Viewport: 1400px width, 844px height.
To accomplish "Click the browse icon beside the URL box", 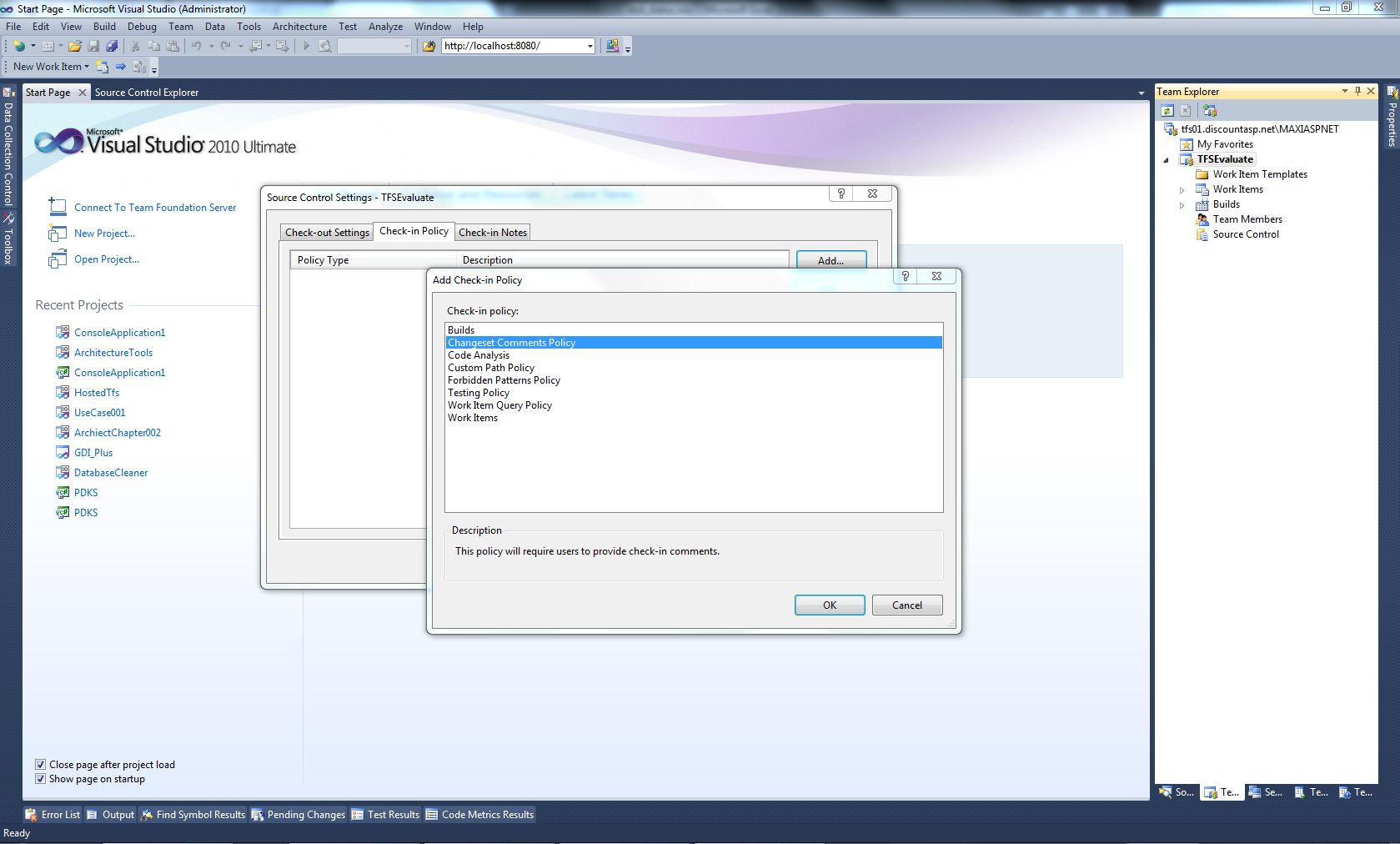I will (429, 46).
